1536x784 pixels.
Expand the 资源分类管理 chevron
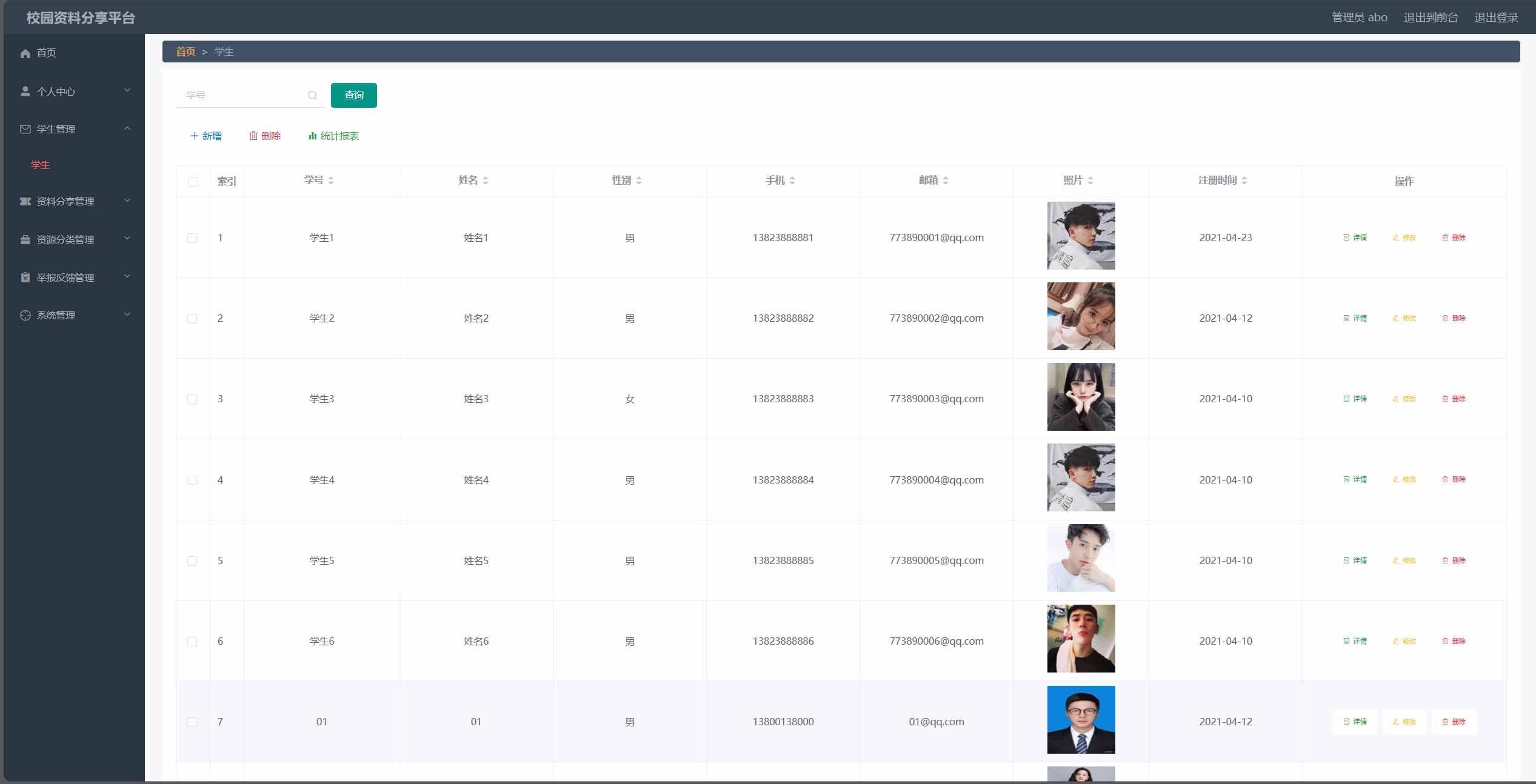tap(127, 239)
